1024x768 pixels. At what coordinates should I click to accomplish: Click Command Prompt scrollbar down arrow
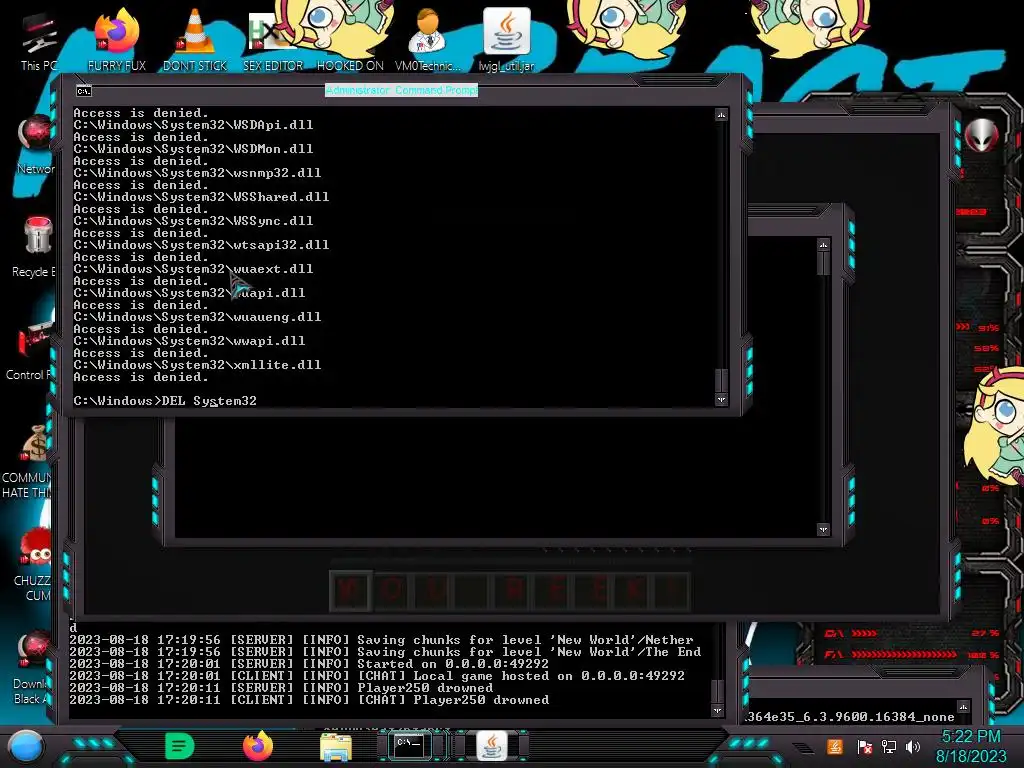coord(721,400)
